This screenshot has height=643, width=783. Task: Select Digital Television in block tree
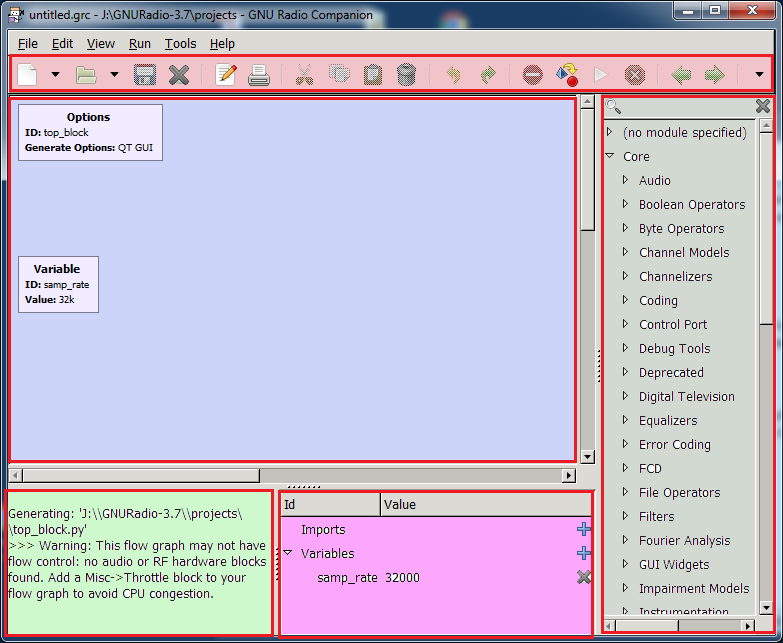pyautogui.click(x=687, y=396)
